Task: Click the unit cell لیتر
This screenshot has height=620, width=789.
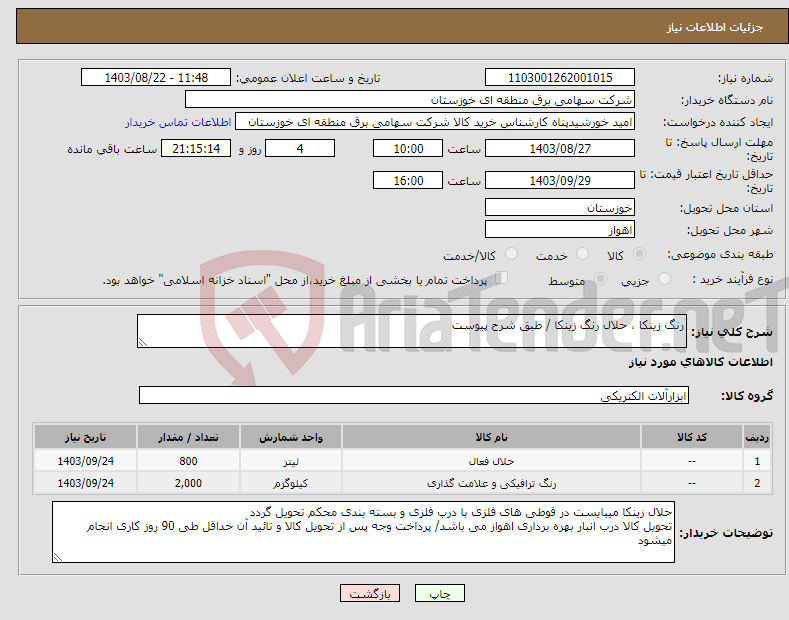Action: [291, 461]
